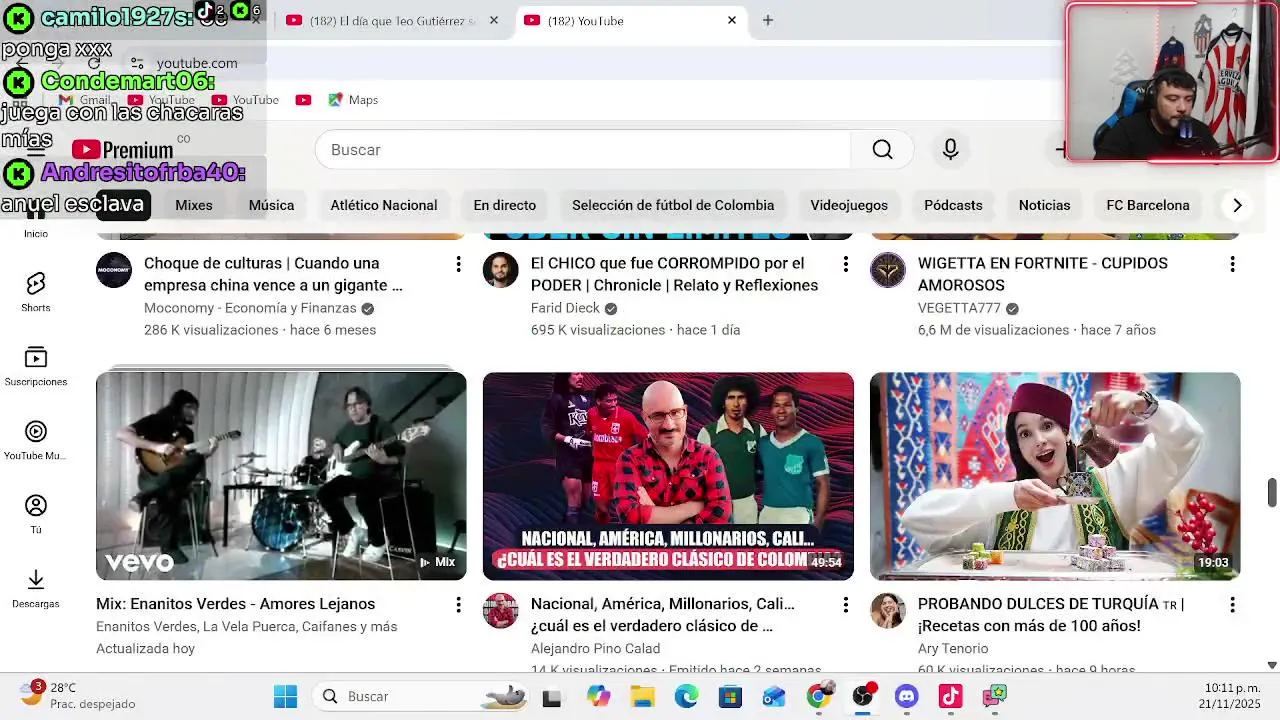Open VEGETTA777 channel avatar
1280x720 pixels.
[888, 270]
